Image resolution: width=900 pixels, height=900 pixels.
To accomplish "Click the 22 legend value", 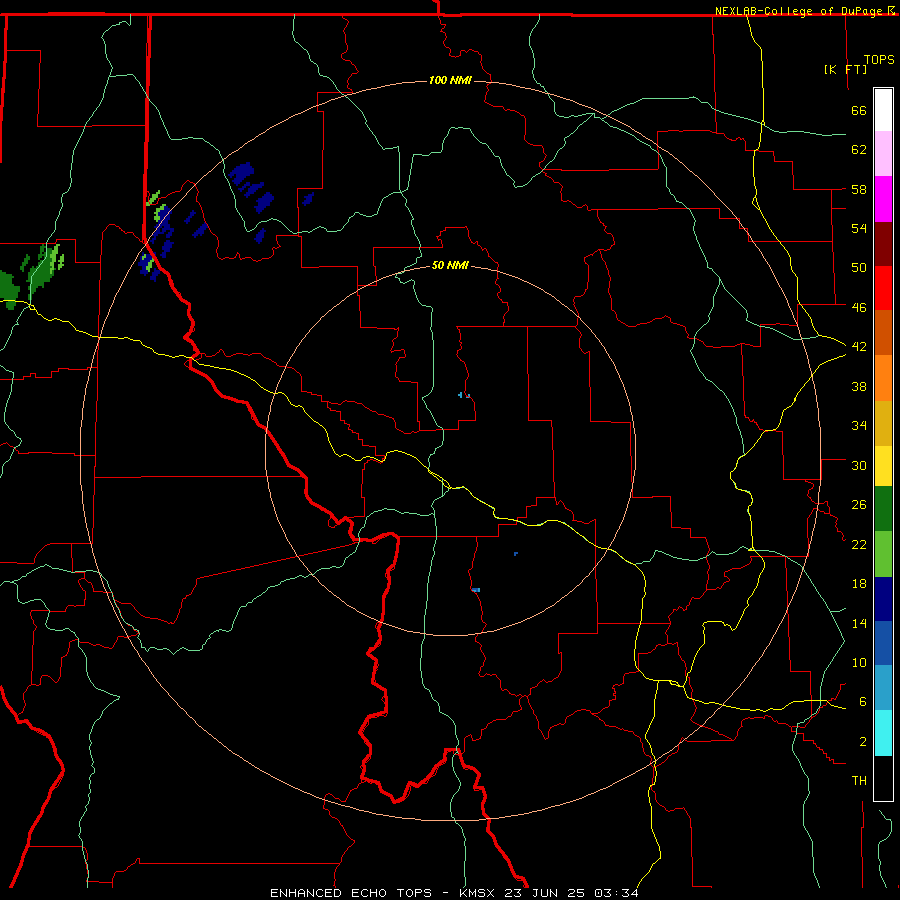I will tap(859, 544).
